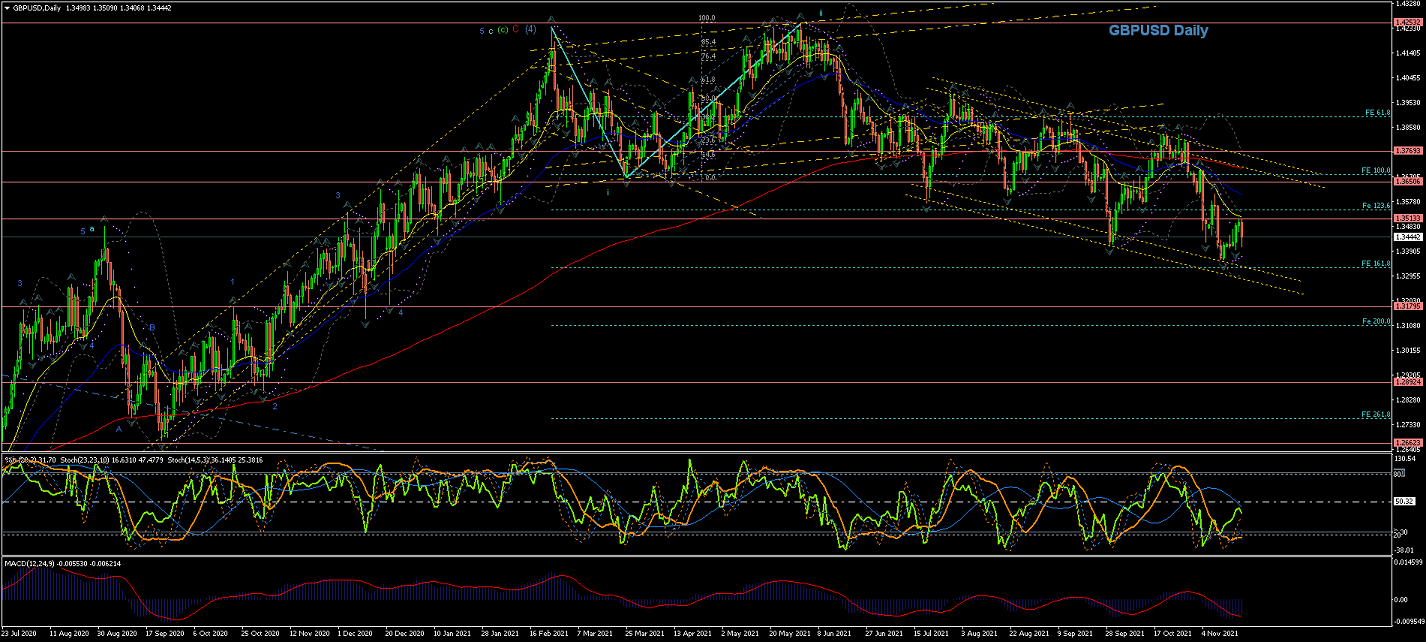Image resolution: width=1426 pixels, height=642 pixels.
Task: Click the 1.26623 red price level tag
Action: point(1407,442)
